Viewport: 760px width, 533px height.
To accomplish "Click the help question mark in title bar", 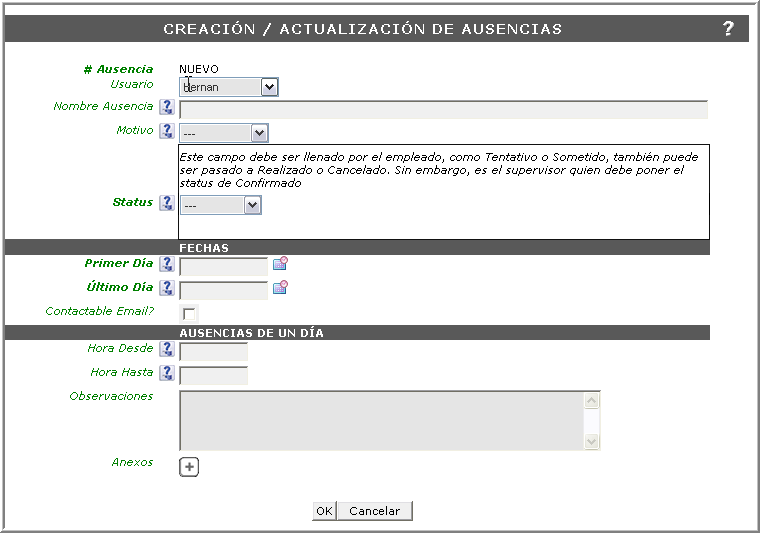I will (x=728, y=29).
